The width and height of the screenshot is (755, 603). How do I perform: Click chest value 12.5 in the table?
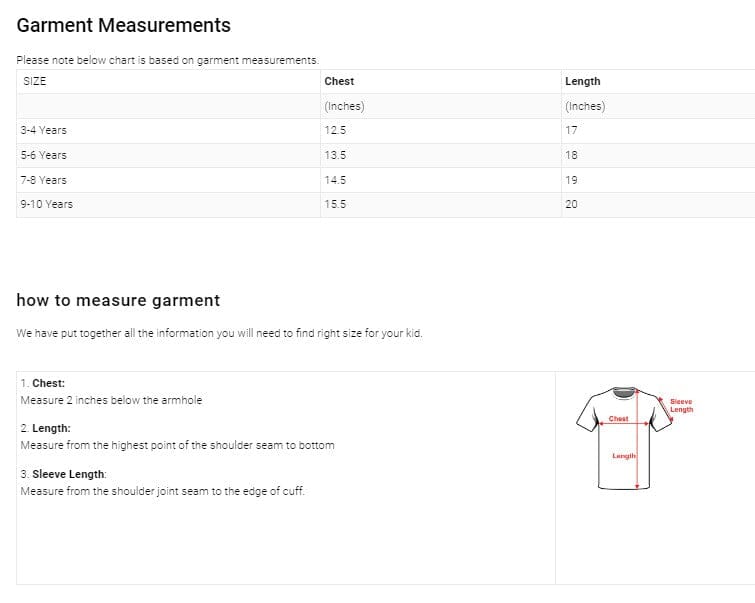335,131
